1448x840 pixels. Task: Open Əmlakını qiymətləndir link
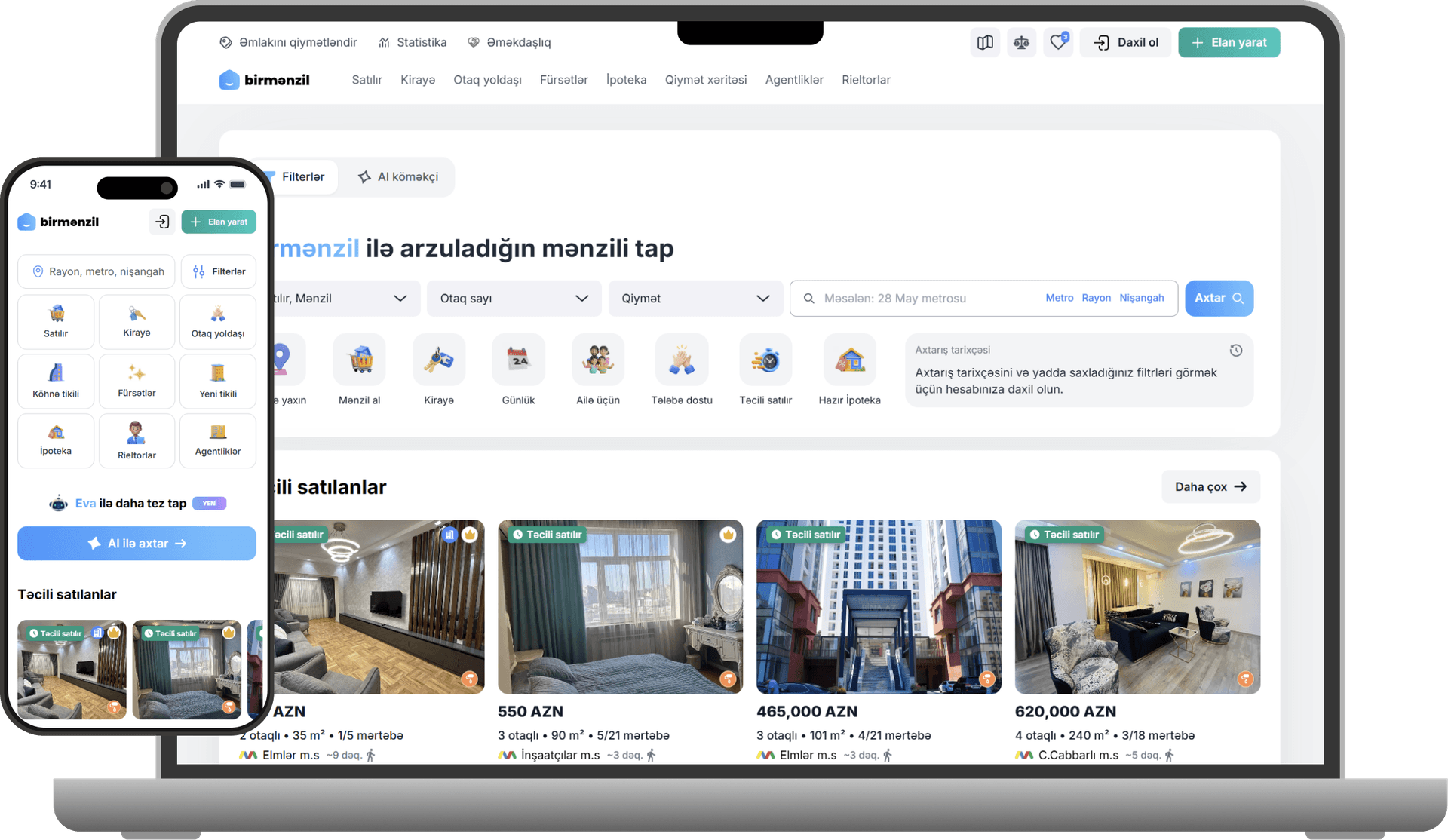click(288, 43)
